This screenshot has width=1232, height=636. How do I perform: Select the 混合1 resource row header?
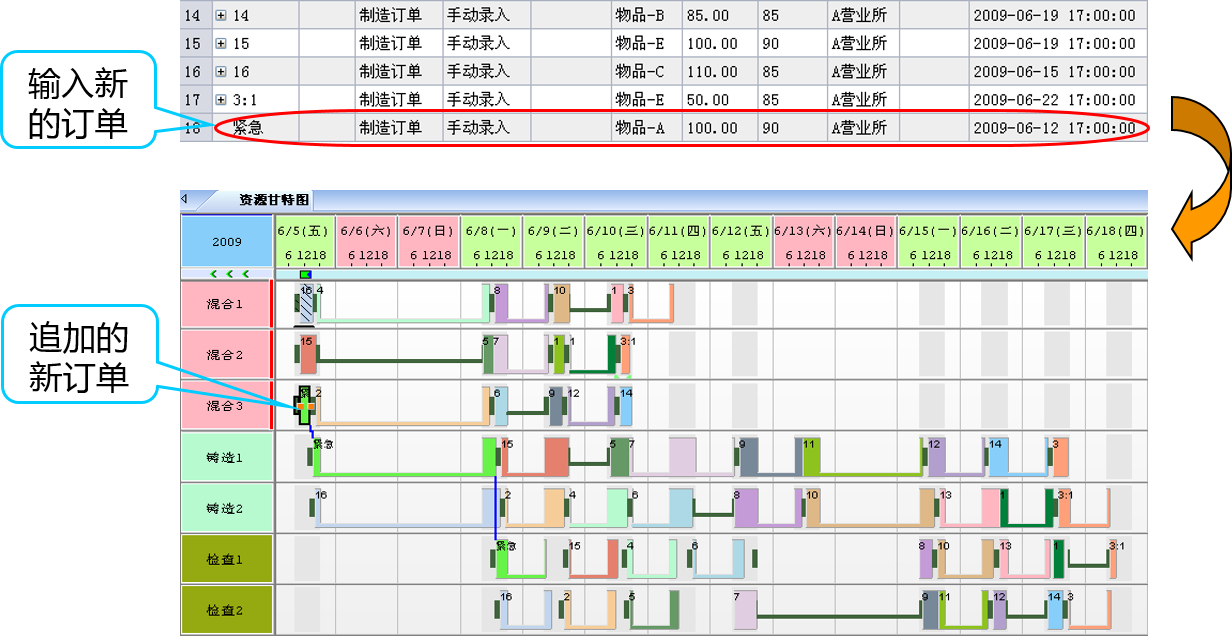(x=226, y=304)
